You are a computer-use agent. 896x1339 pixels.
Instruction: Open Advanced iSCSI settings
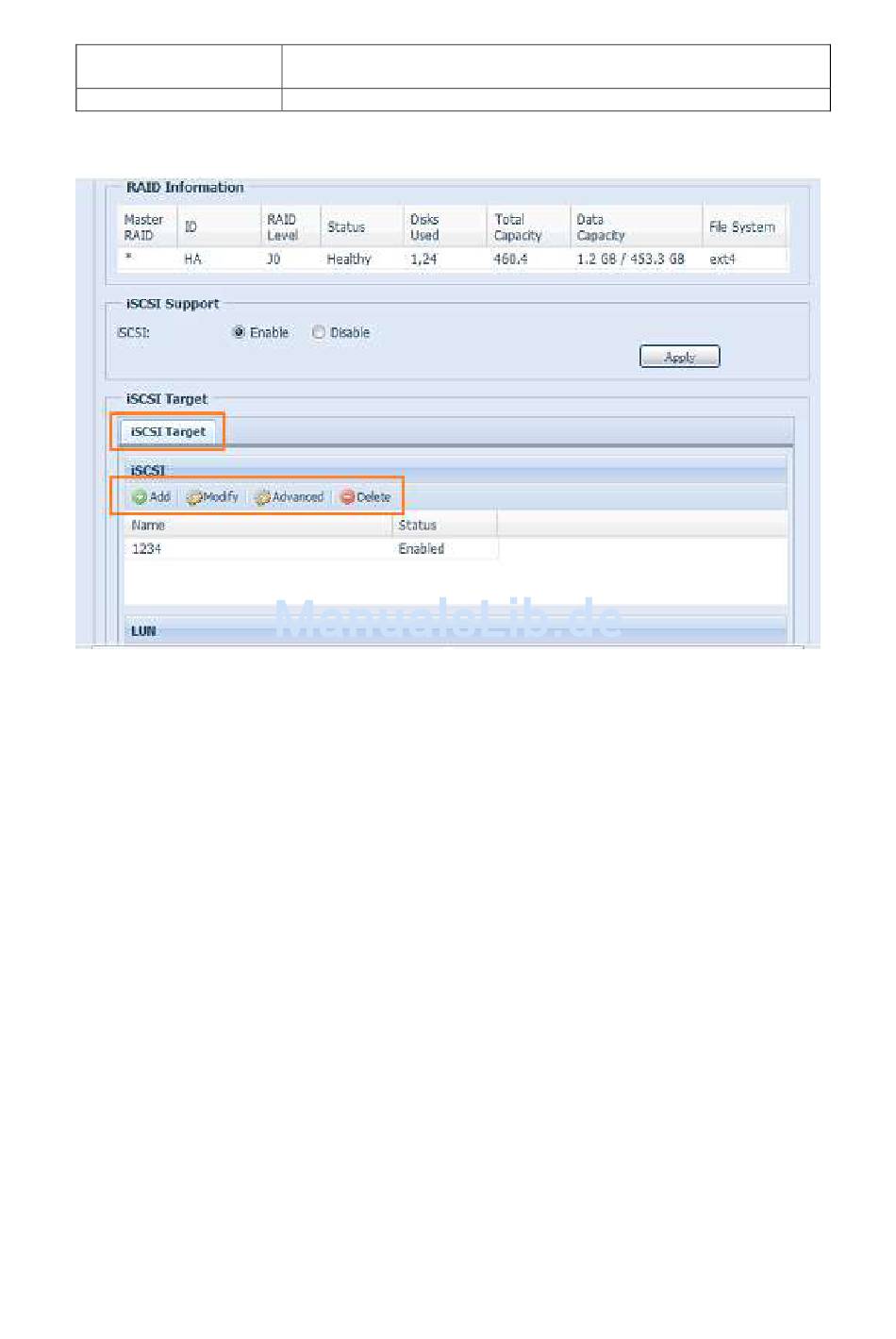(x=289, y=497)
